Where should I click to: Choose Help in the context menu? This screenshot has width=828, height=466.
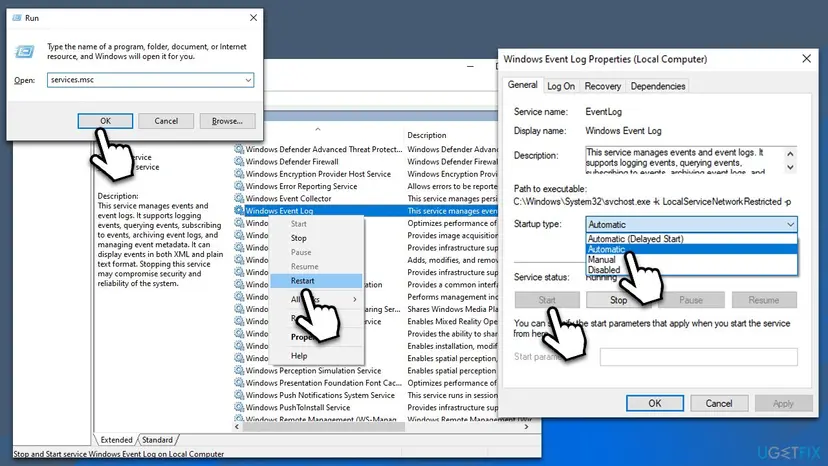click(299, 356)
